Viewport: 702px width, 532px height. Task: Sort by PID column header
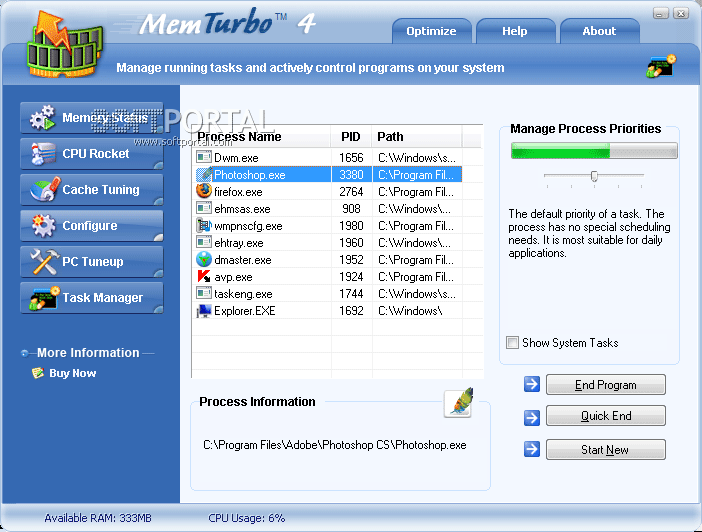[351, 137]
